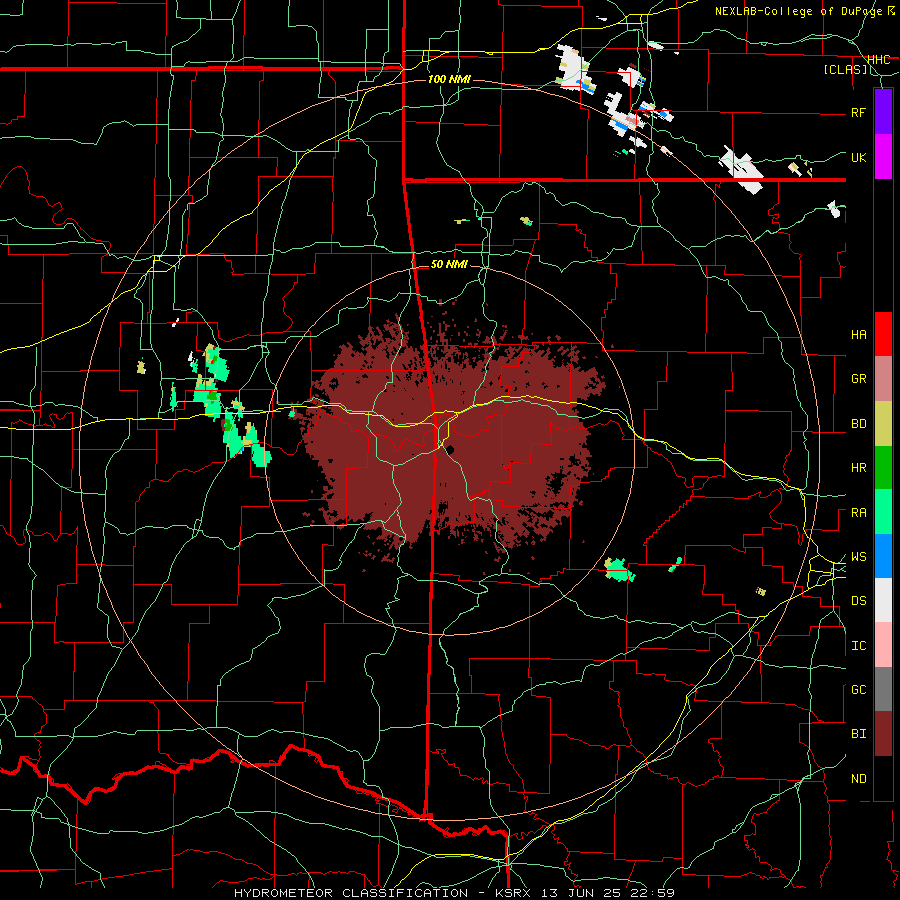Click the red HA legend color swatch
Viewport: 900px width, 900px height.
[883, 334]
